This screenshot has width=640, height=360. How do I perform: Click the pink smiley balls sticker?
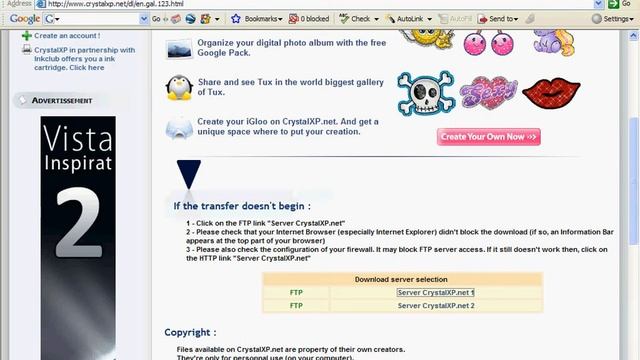tap(489, 42)
